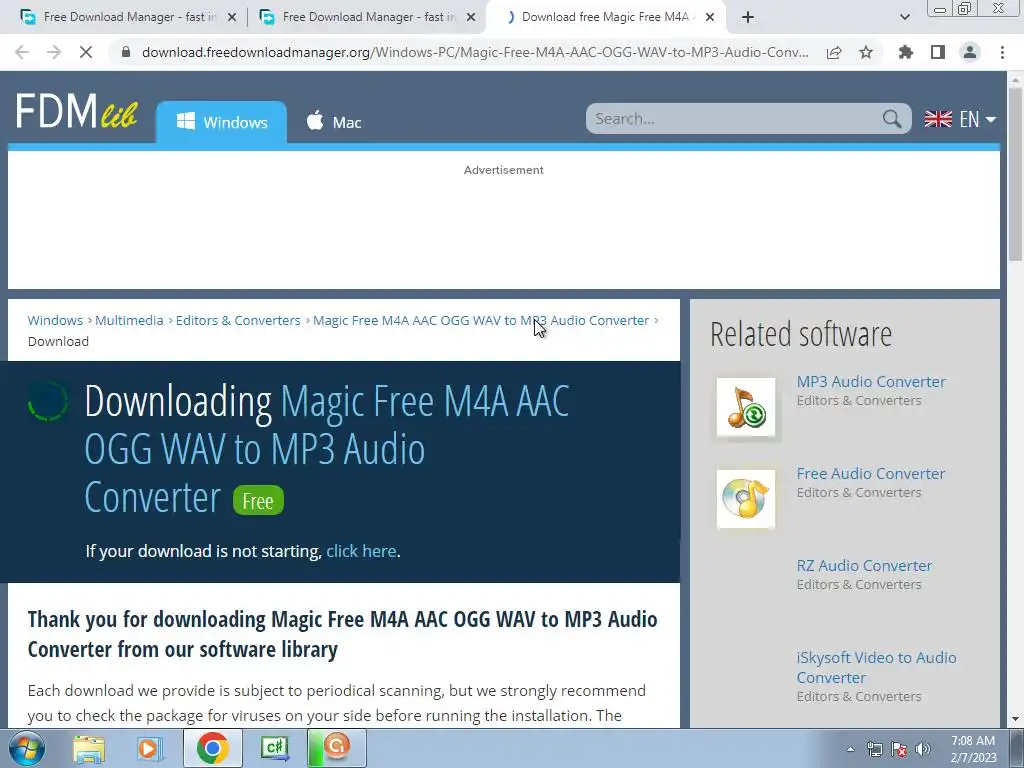Click the page vertical scrollbar thumb
The width and height of the screenshot is (1024, 768).
(x=1015, y=173)
